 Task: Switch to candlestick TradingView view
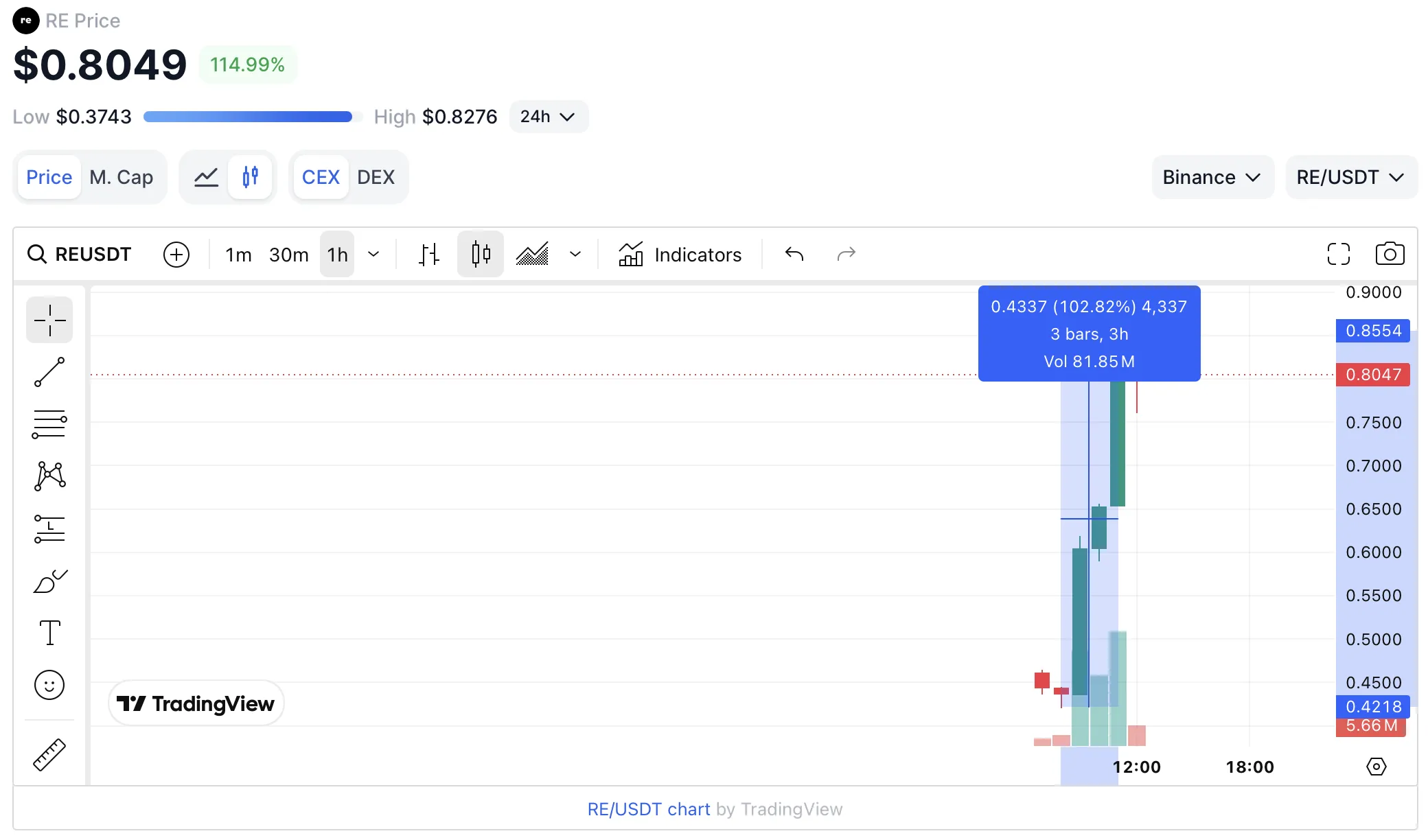tap(251, 177)
